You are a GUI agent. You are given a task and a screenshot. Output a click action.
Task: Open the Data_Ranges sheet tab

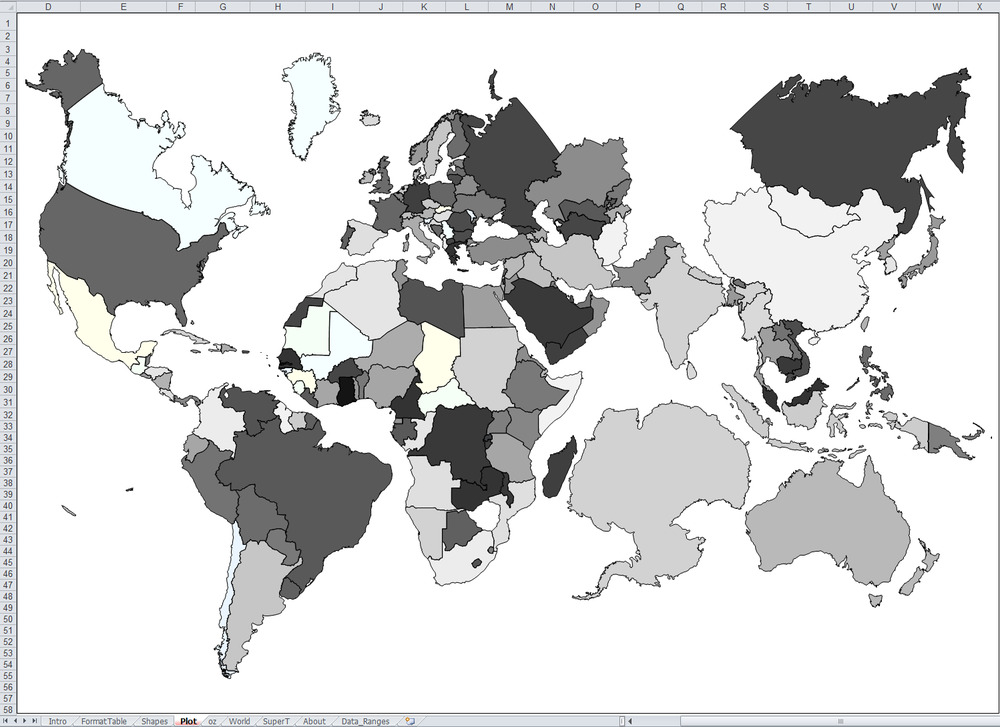click(365, 721)
